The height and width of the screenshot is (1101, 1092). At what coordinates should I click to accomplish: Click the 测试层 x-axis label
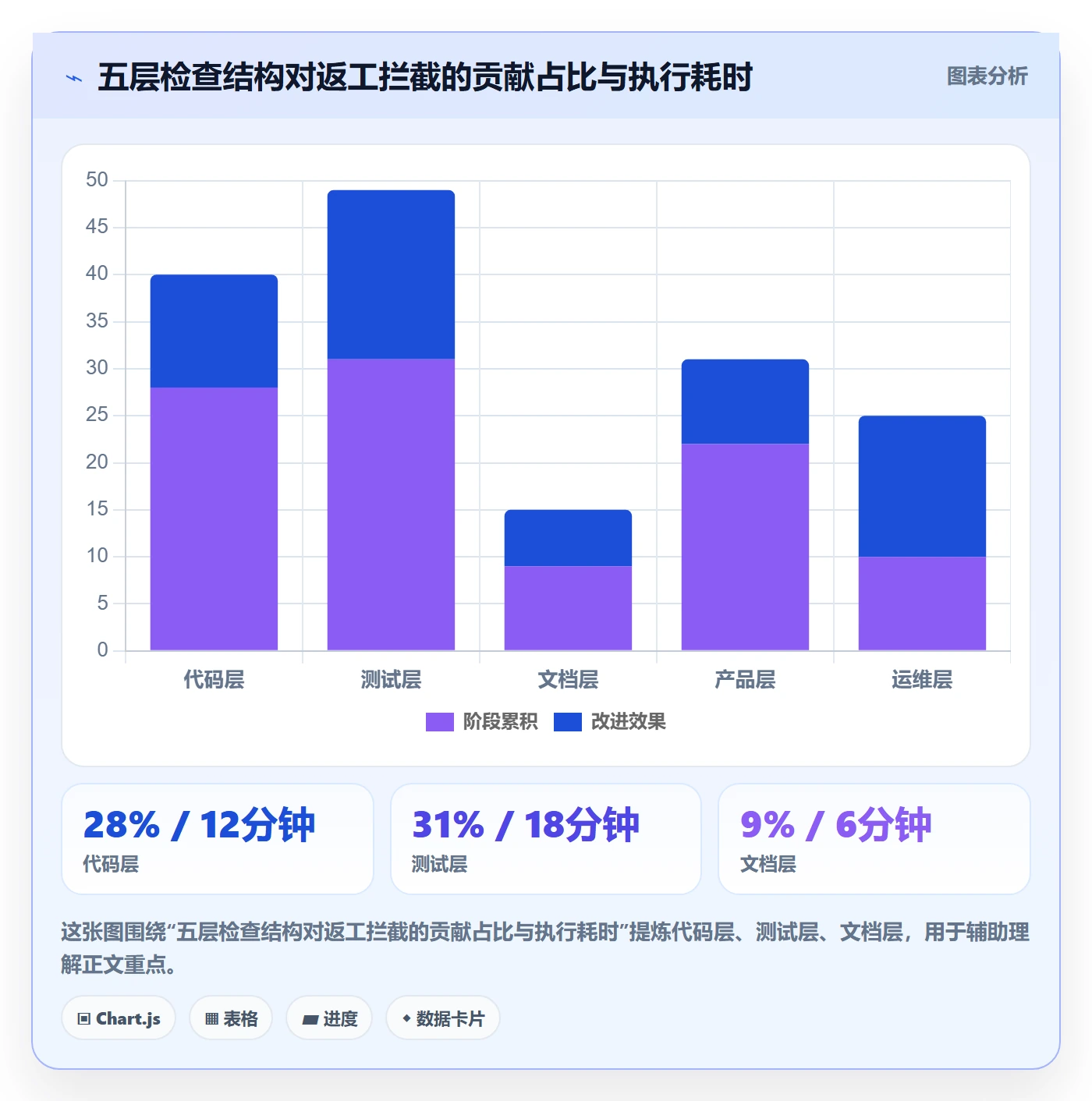pos(391,680)
